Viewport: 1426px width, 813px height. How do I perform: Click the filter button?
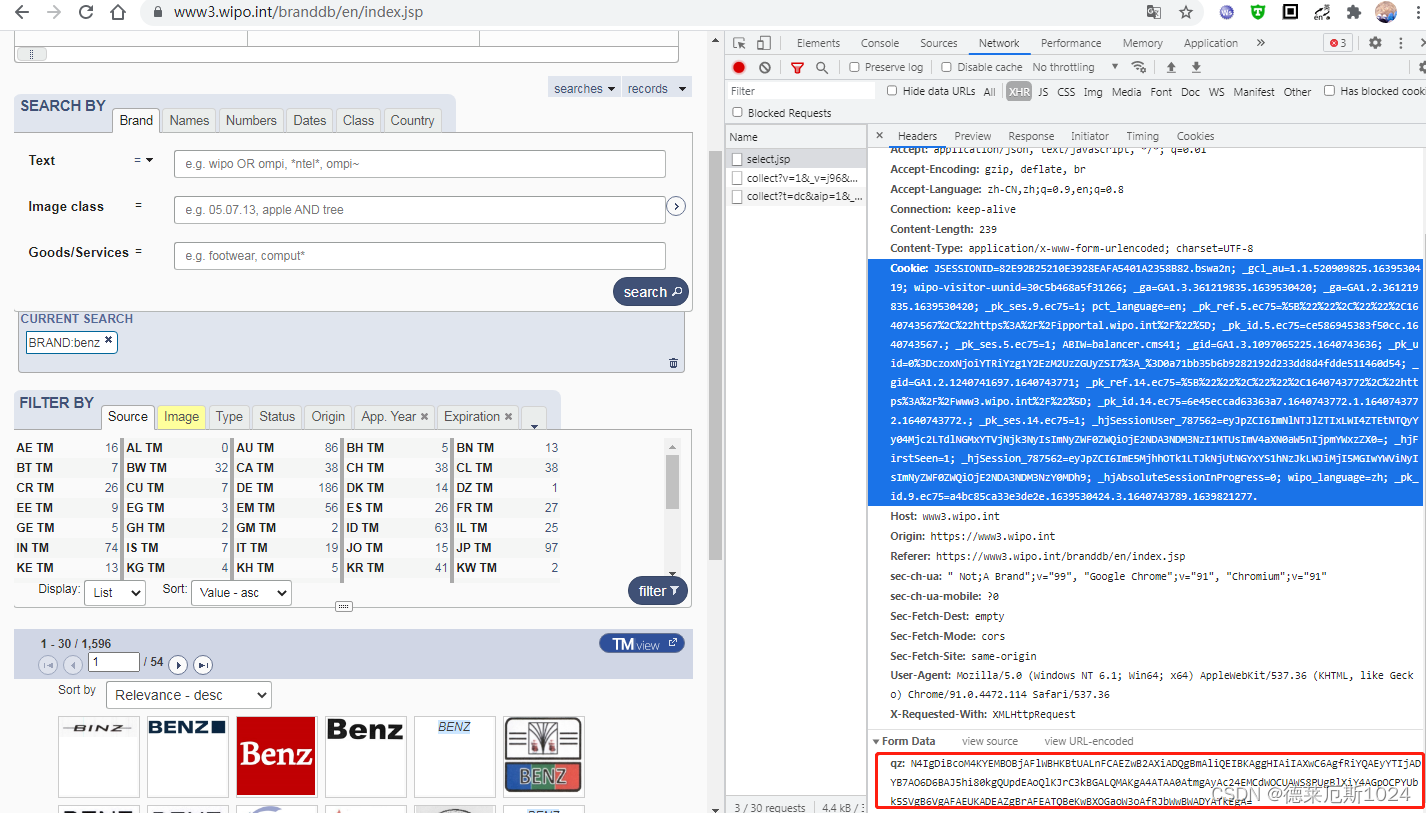[x=658, y=591]
